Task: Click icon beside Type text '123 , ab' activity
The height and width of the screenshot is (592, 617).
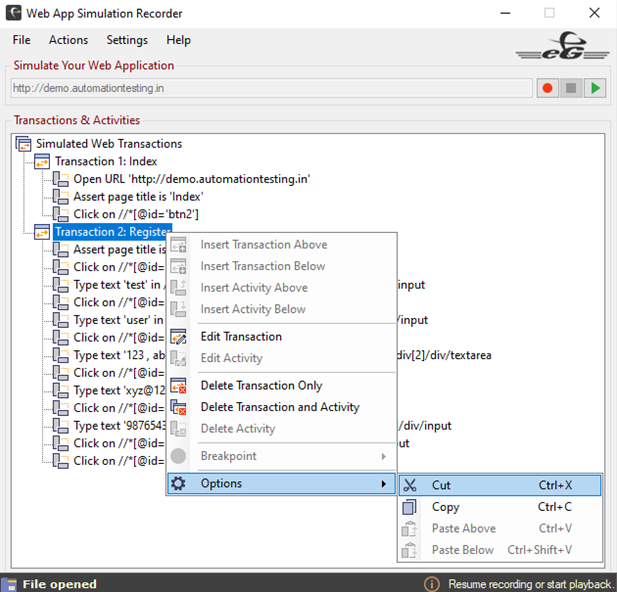Action: click(x=61, y=355)
